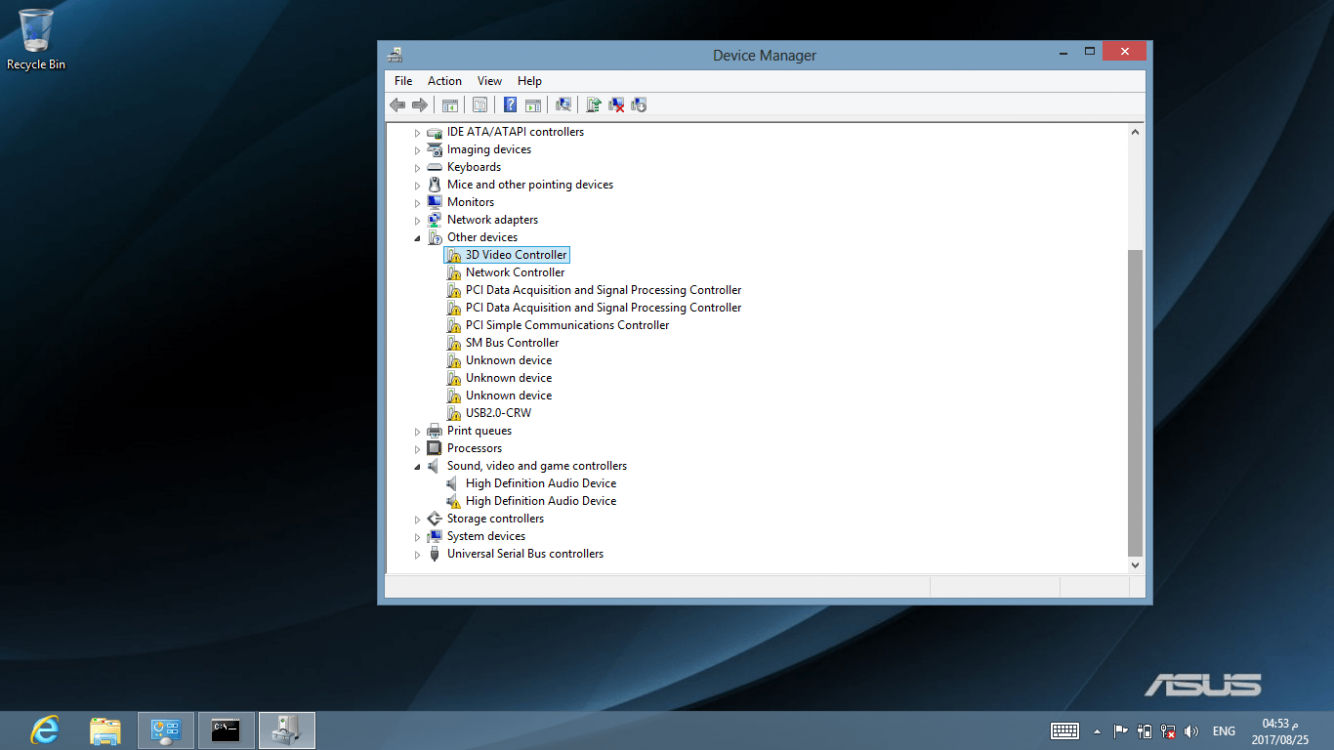Expand the Imaging devices node

(x=418, y=150)
